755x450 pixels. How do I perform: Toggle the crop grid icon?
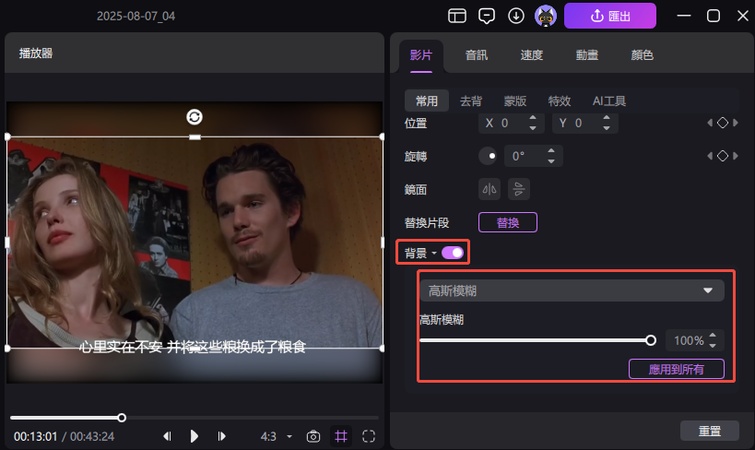point(341,437)
